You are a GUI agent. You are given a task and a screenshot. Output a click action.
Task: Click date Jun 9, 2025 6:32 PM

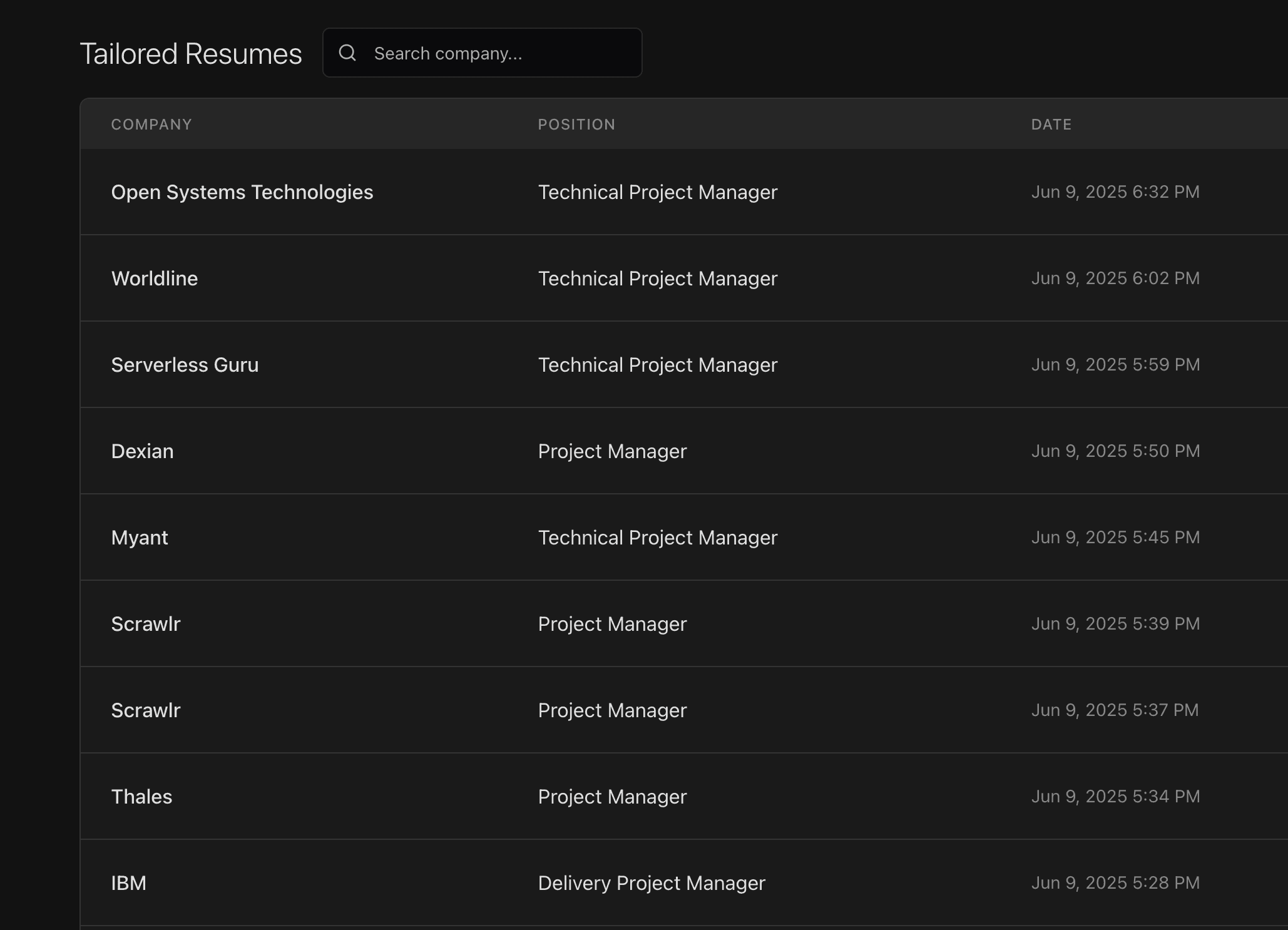coord(1115,192)
